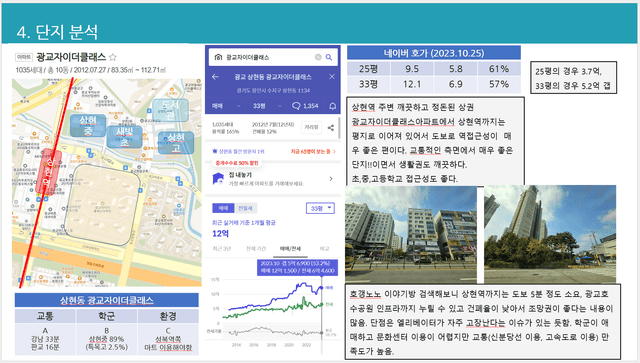Viewport: 640px width, 363px height.
Task: Select the 전체 기간 tab
Action: [256, 249]
